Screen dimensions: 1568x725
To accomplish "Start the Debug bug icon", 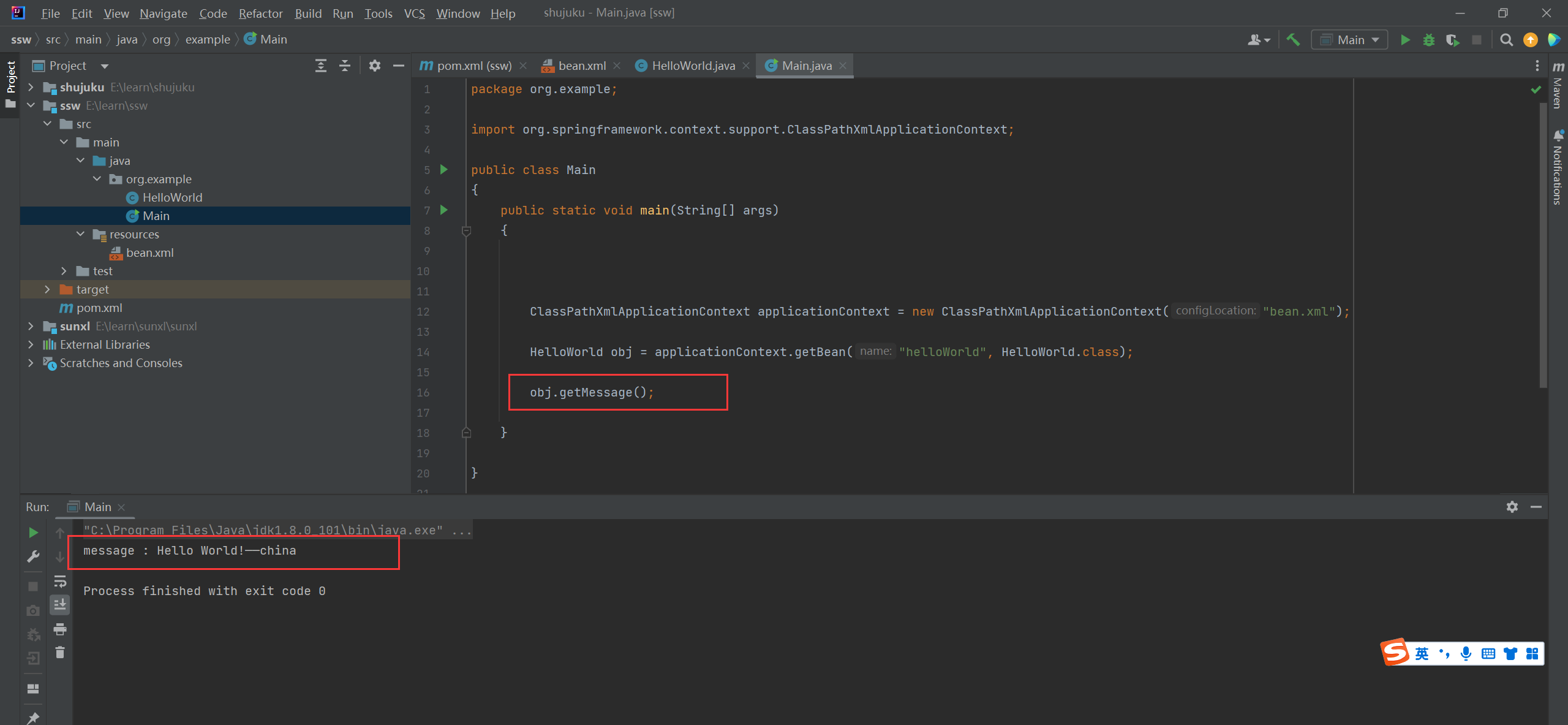I will (x=1429, y=40).
